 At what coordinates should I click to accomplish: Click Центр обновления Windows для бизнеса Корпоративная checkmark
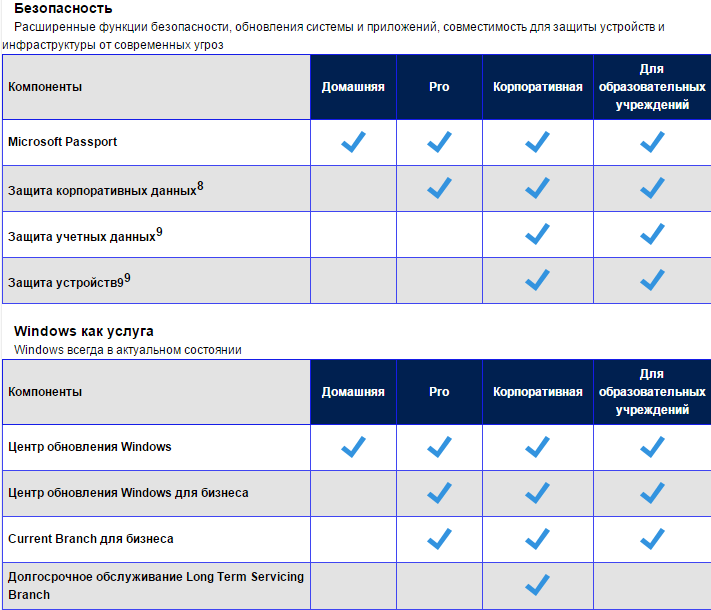(537, 493)
